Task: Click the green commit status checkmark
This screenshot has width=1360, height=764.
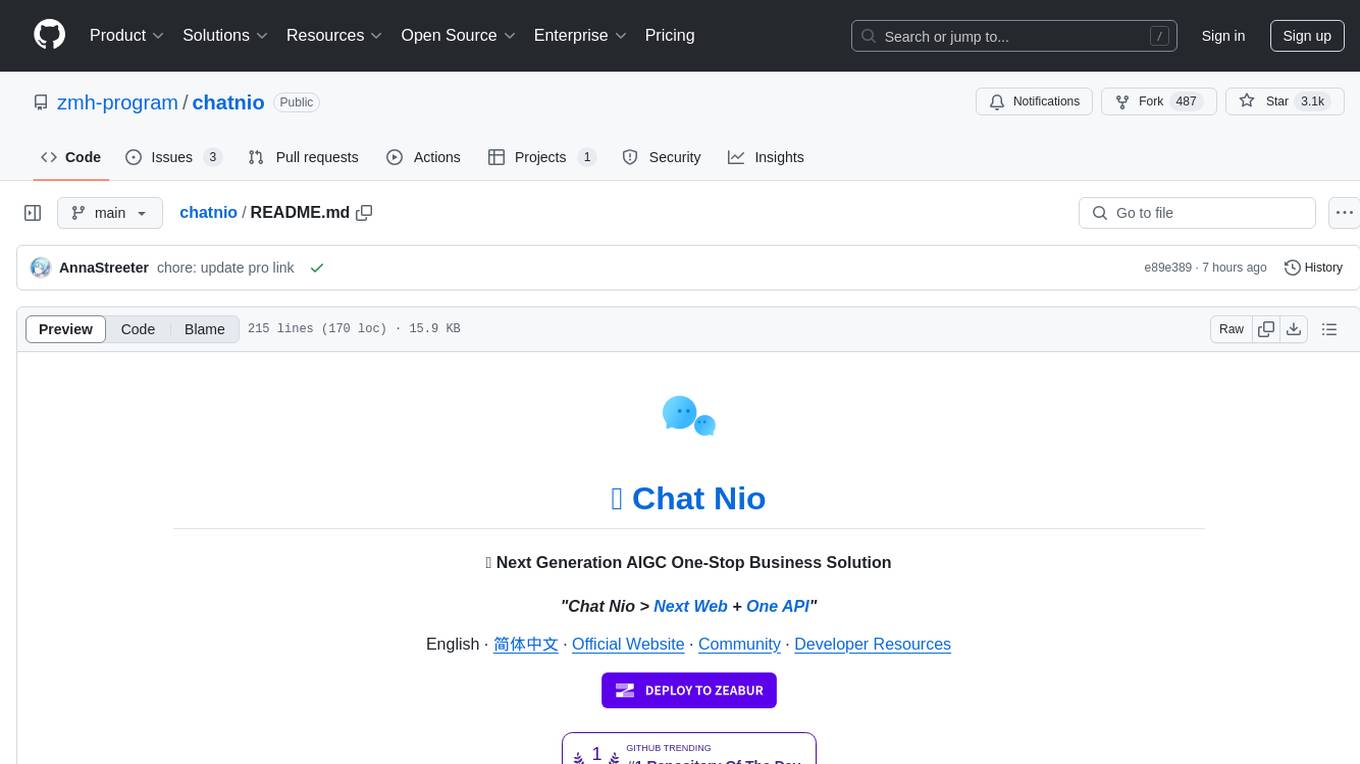Action: click(317, 268)
